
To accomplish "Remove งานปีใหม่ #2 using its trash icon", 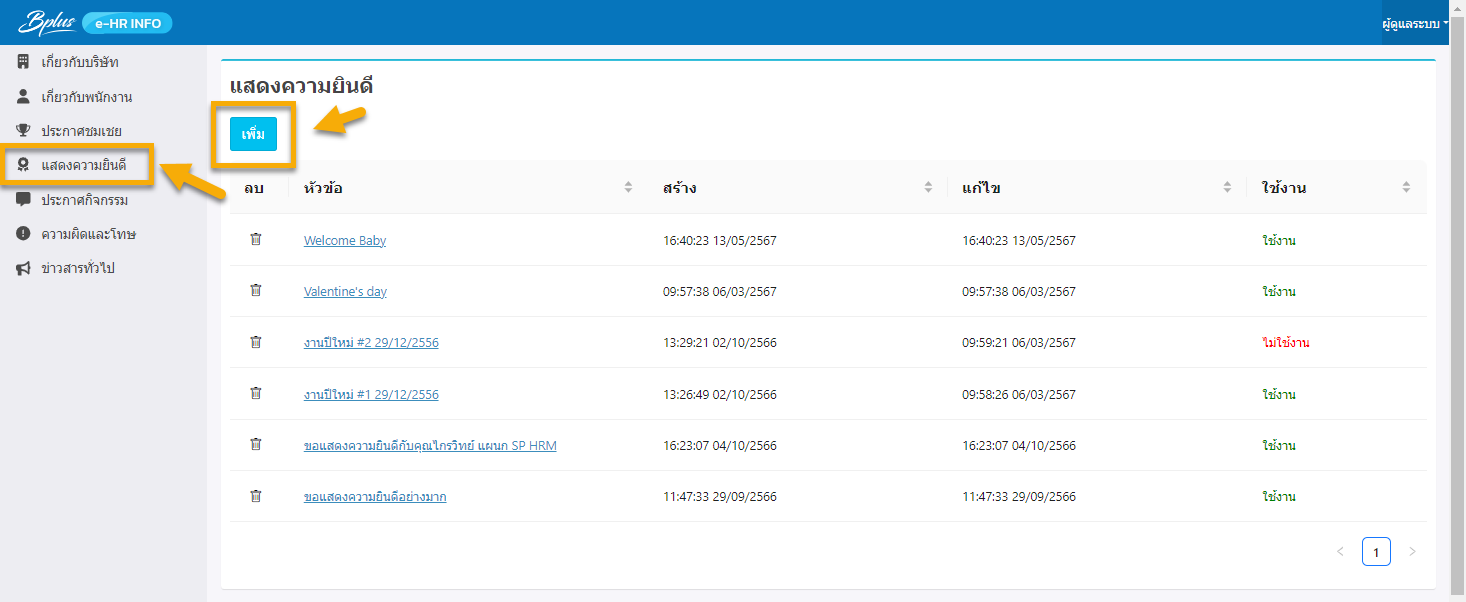I will 255,342.
